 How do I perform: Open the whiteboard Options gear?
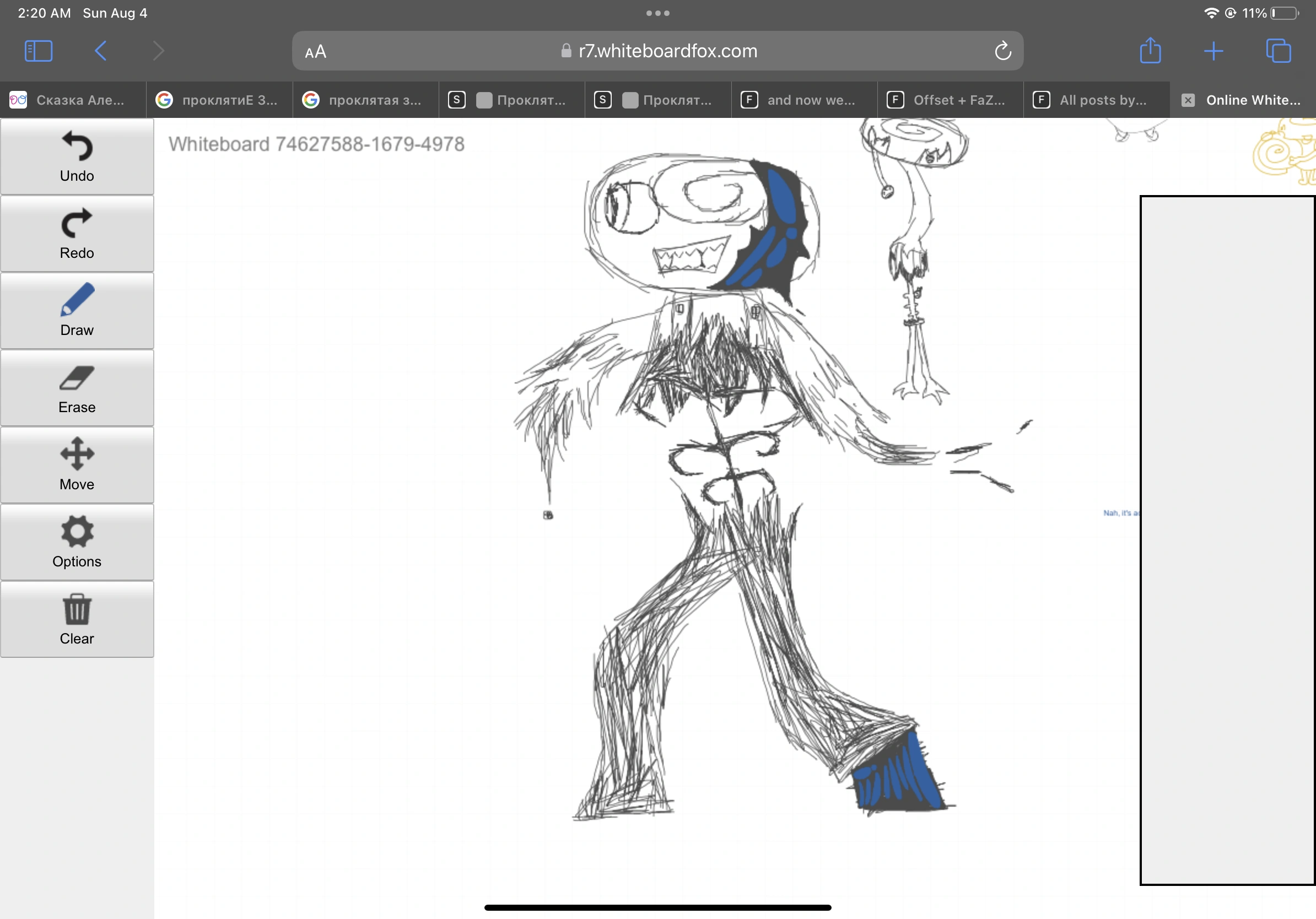pyautogui.click(x=77, y=542)
